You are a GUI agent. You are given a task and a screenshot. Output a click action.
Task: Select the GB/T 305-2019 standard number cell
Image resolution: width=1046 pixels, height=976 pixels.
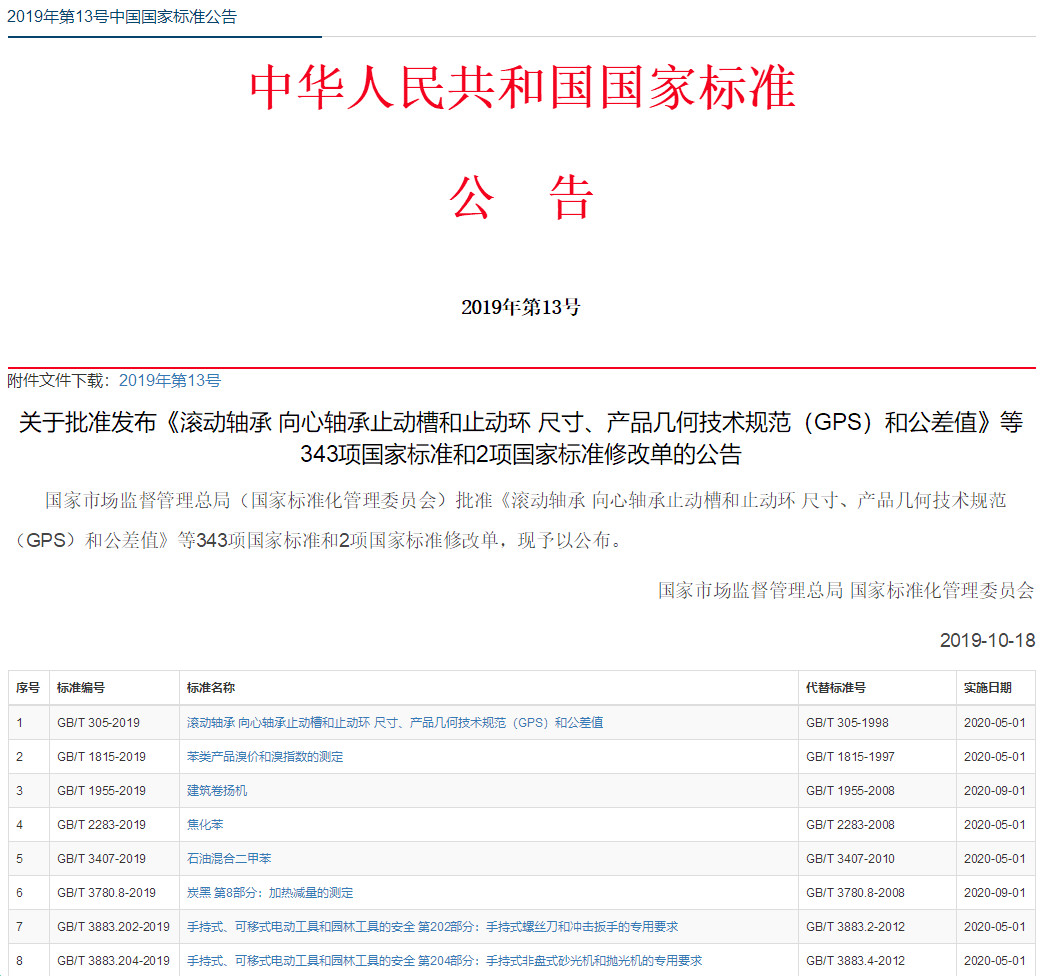pyautogui.click(x=98, y=722)
